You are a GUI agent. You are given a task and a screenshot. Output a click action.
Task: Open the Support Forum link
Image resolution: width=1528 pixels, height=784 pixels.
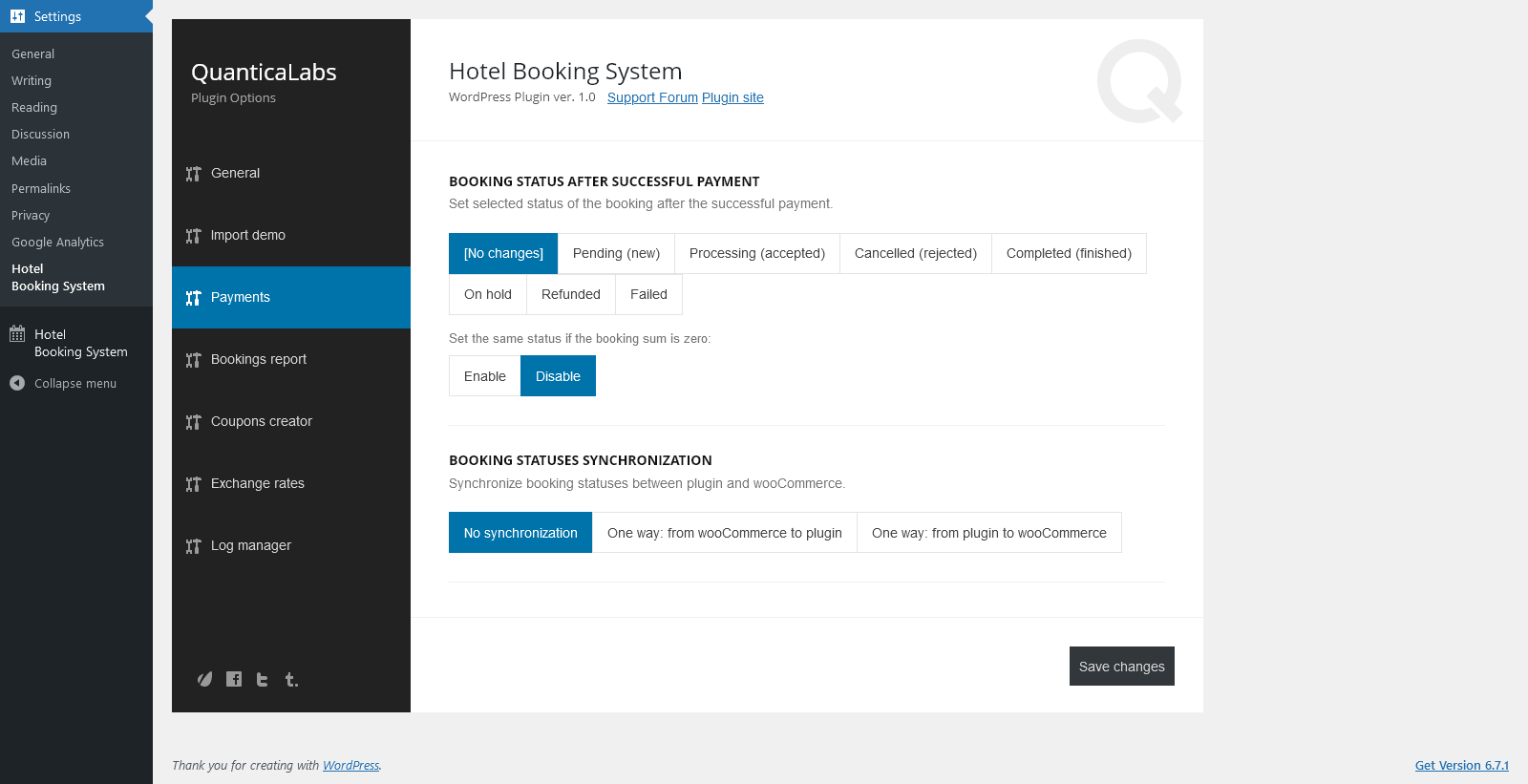click(652, 97)
